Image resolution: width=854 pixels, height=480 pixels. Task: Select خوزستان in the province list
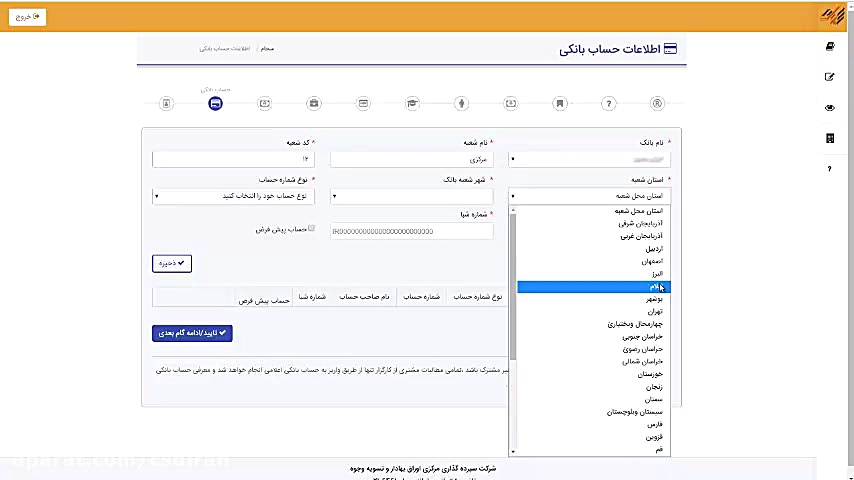pyautogui.click(x=594, y=374)
